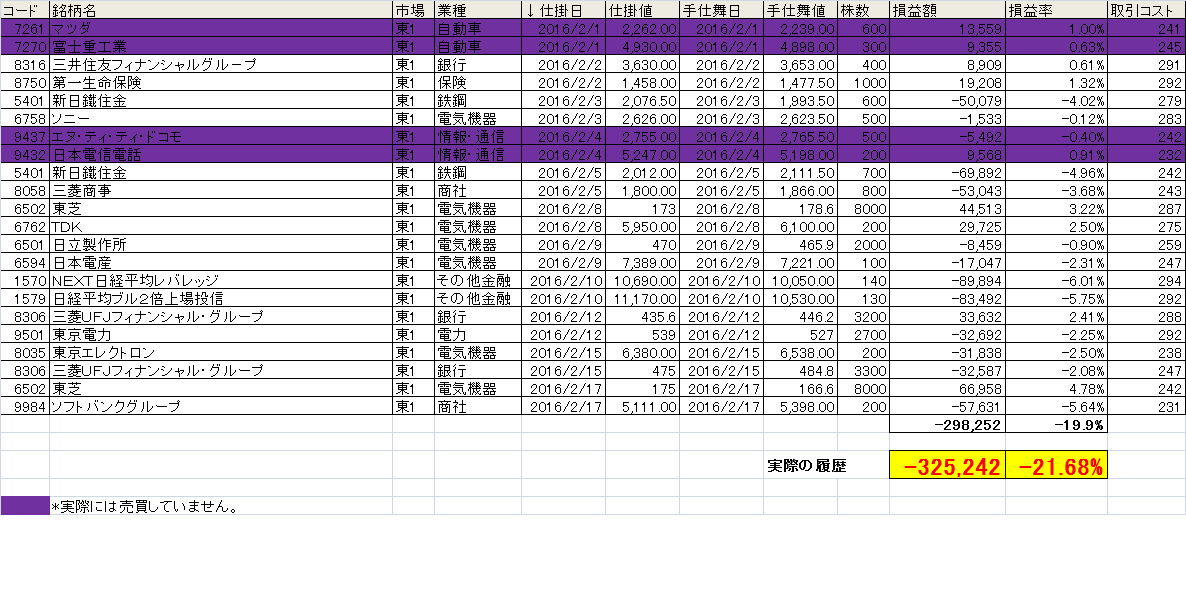Click the *実際には売買していません note

coord(145,507)
